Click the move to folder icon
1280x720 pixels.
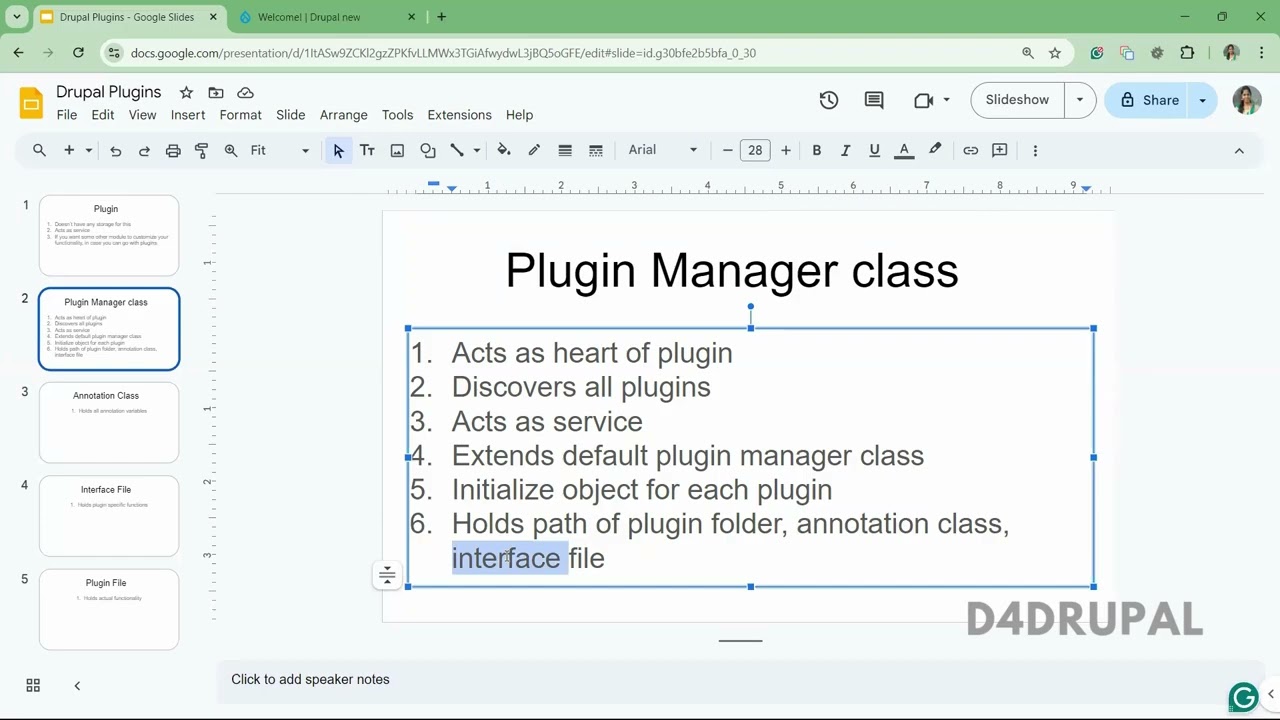click(216, 92)
